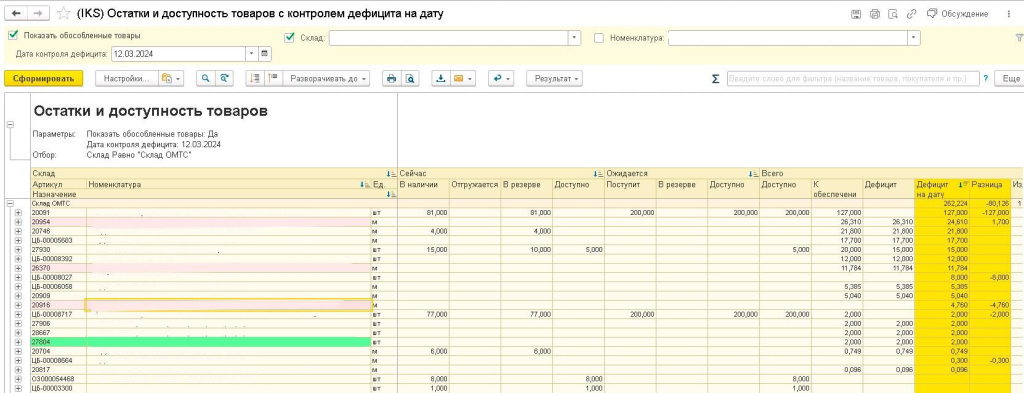The image size is (1024, 393).
Task: Send report by email envelope icon
Action: coord(458,78)
